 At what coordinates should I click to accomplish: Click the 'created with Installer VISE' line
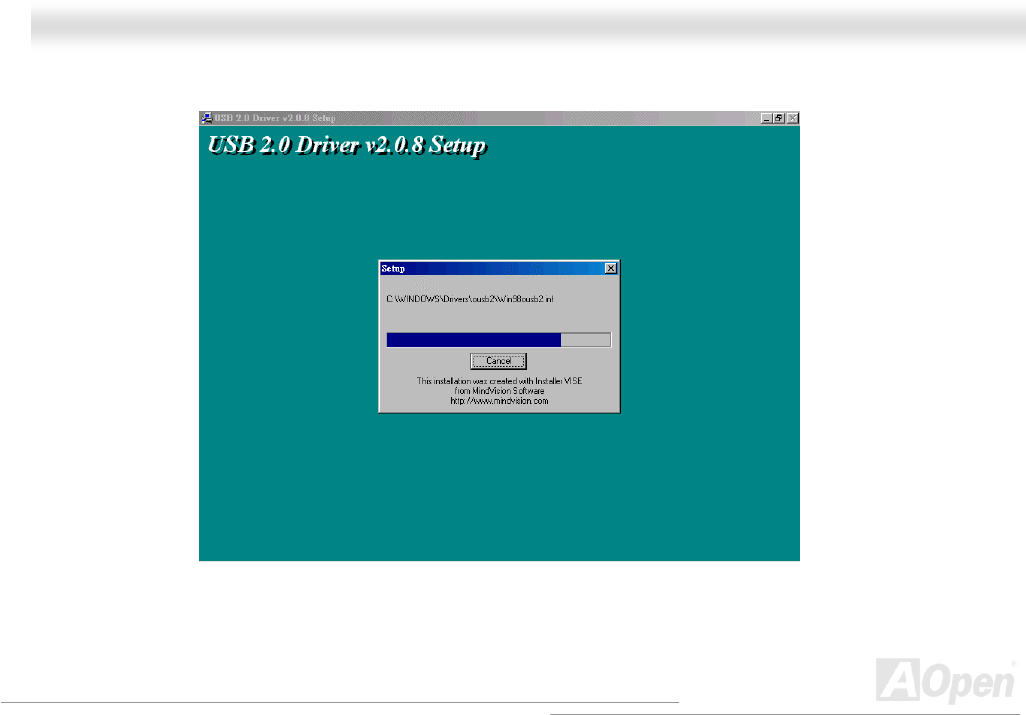(499, 381)
